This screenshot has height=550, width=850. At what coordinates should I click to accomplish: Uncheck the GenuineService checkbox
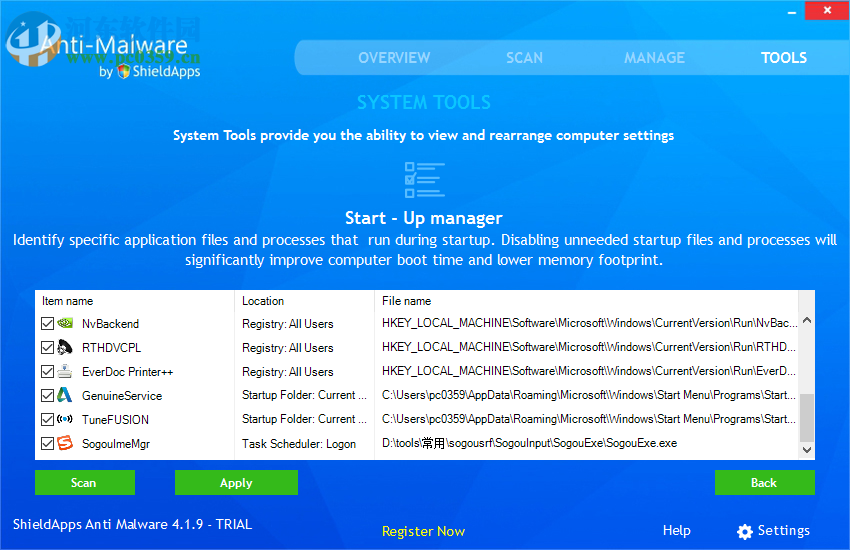(48, 396)
